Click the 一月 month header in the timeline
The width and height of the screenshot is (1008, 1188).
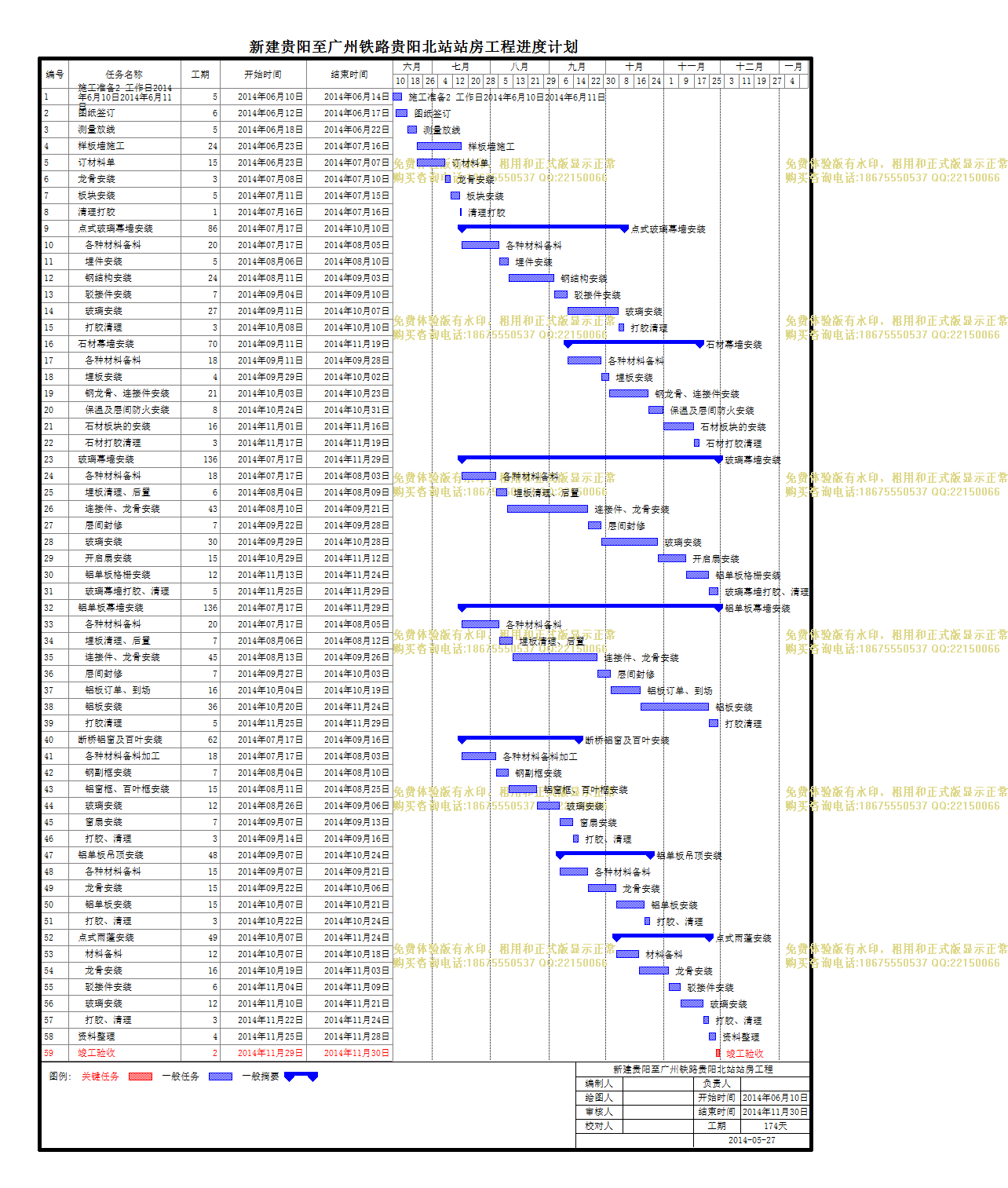tap(793, 67)
